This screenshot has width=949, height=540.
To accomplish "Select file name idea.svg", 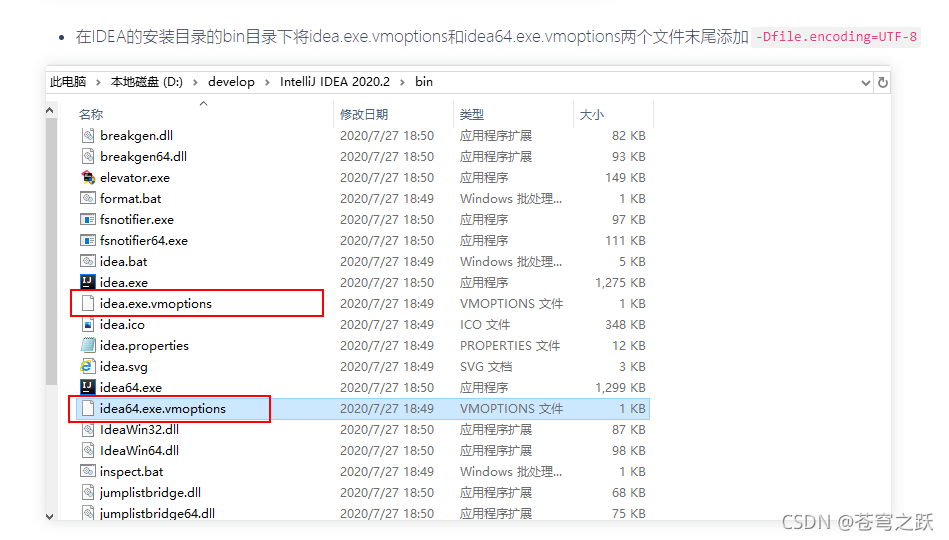I will tap(123, 367).
